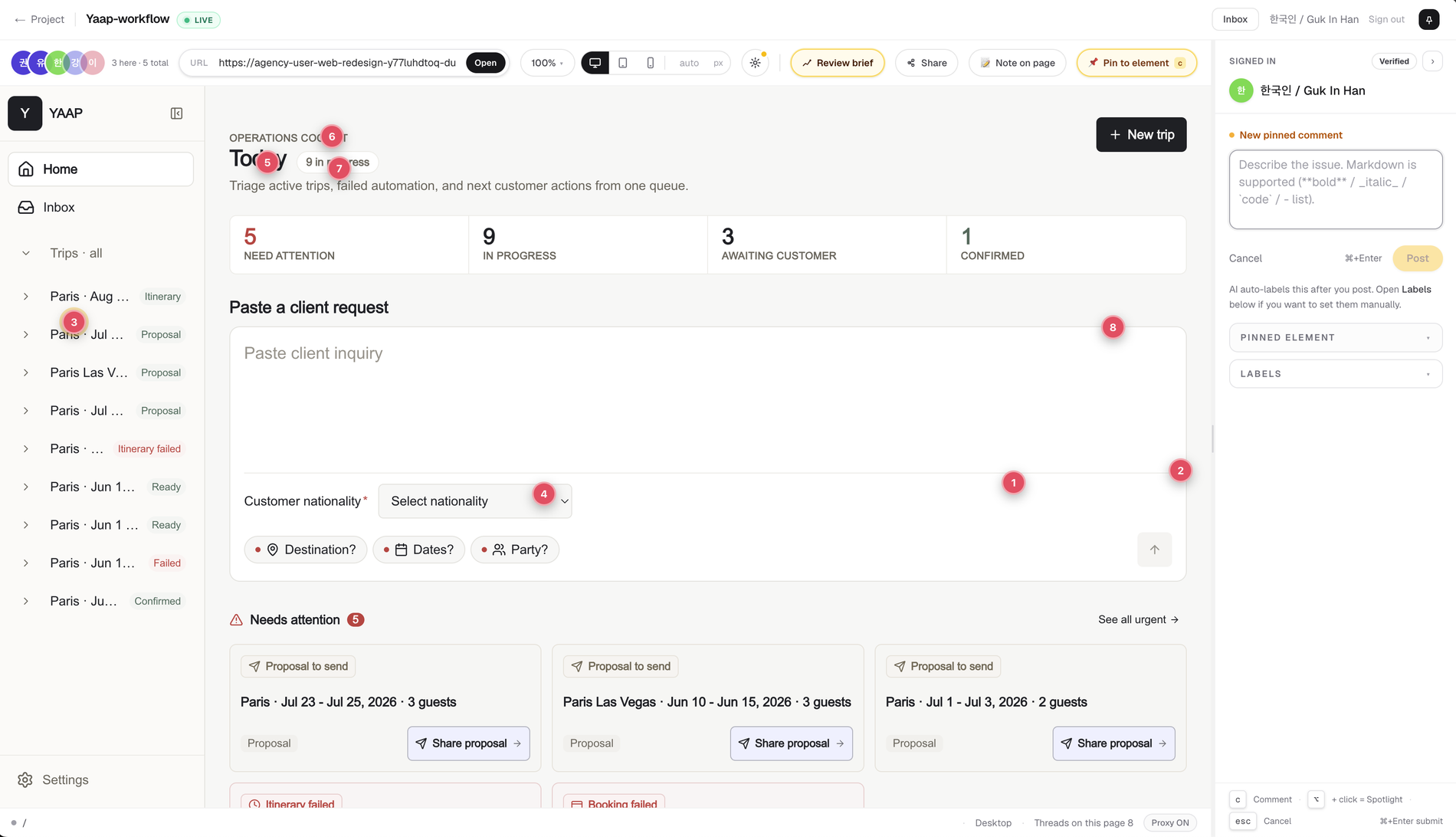Image resolution: width=1456 pixels, height=837 pixels.
Task: Click the New trip button
Action: coord(1140,134)
